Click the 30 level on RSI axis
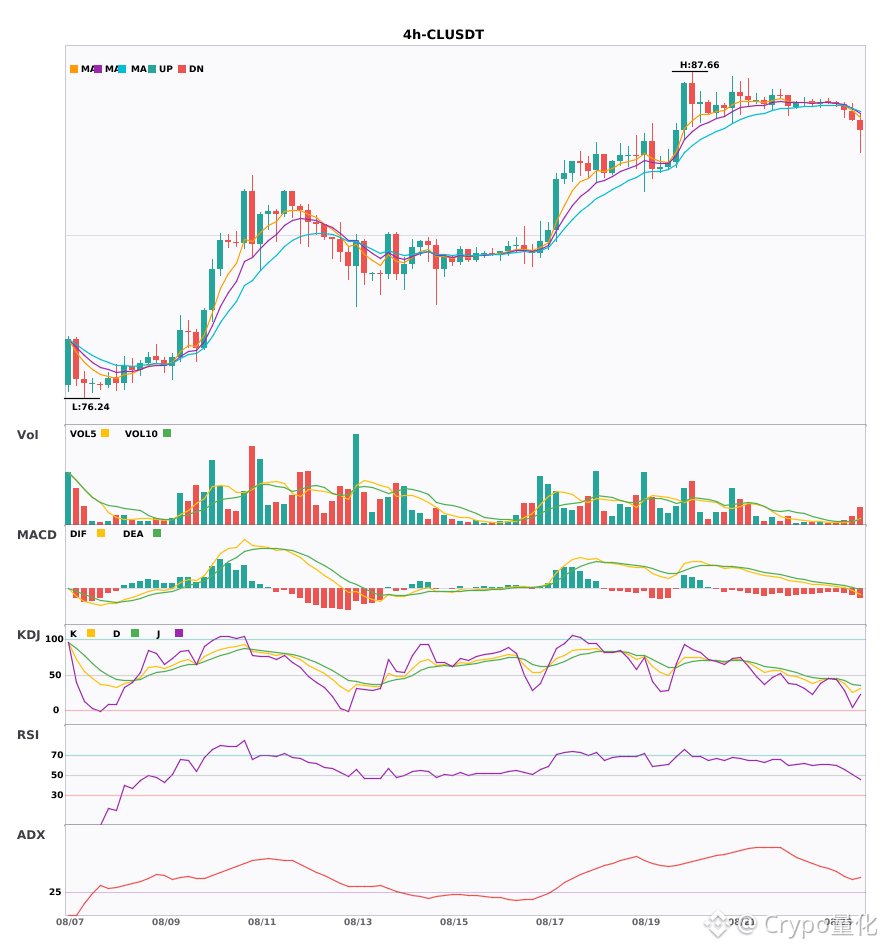This screenshot has width=885, height=950. (x=57, y=795)
